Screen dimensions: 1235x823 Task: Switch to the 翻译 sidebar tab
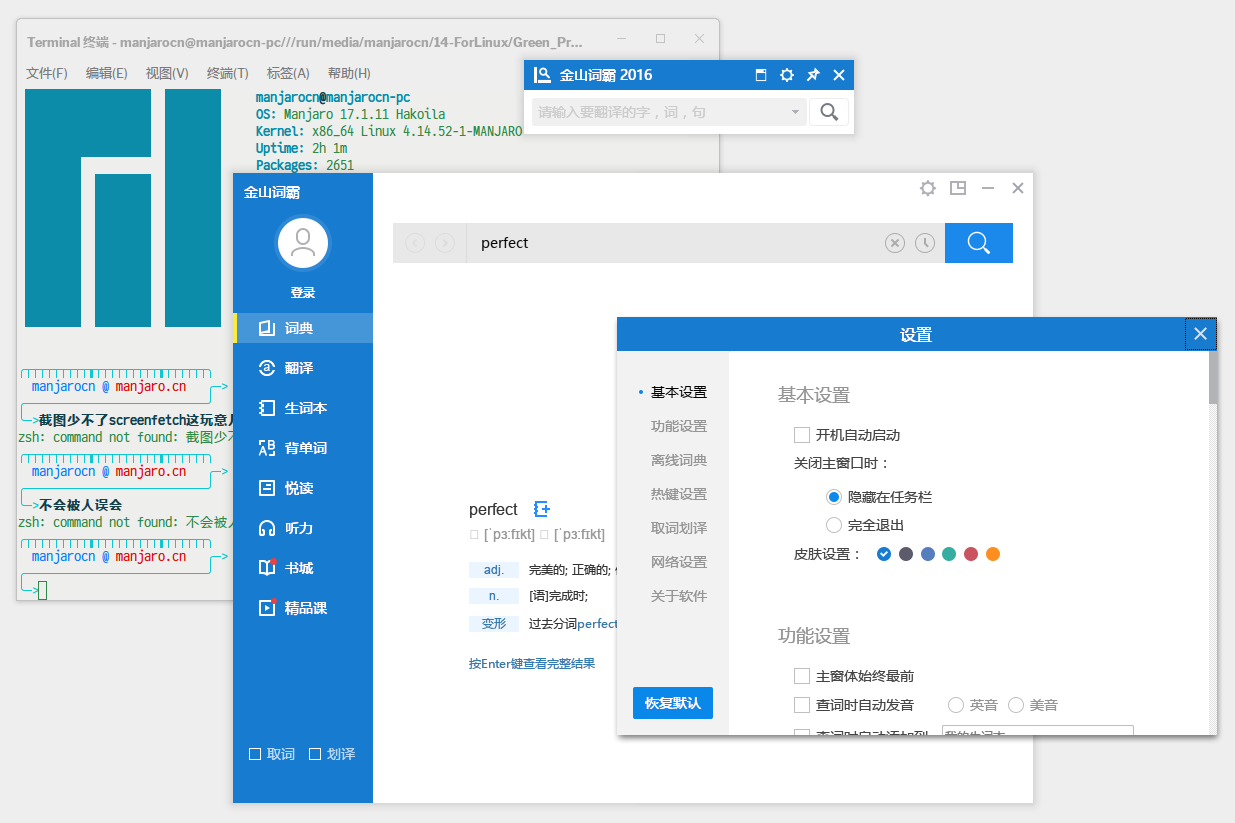tap(303, 368)
